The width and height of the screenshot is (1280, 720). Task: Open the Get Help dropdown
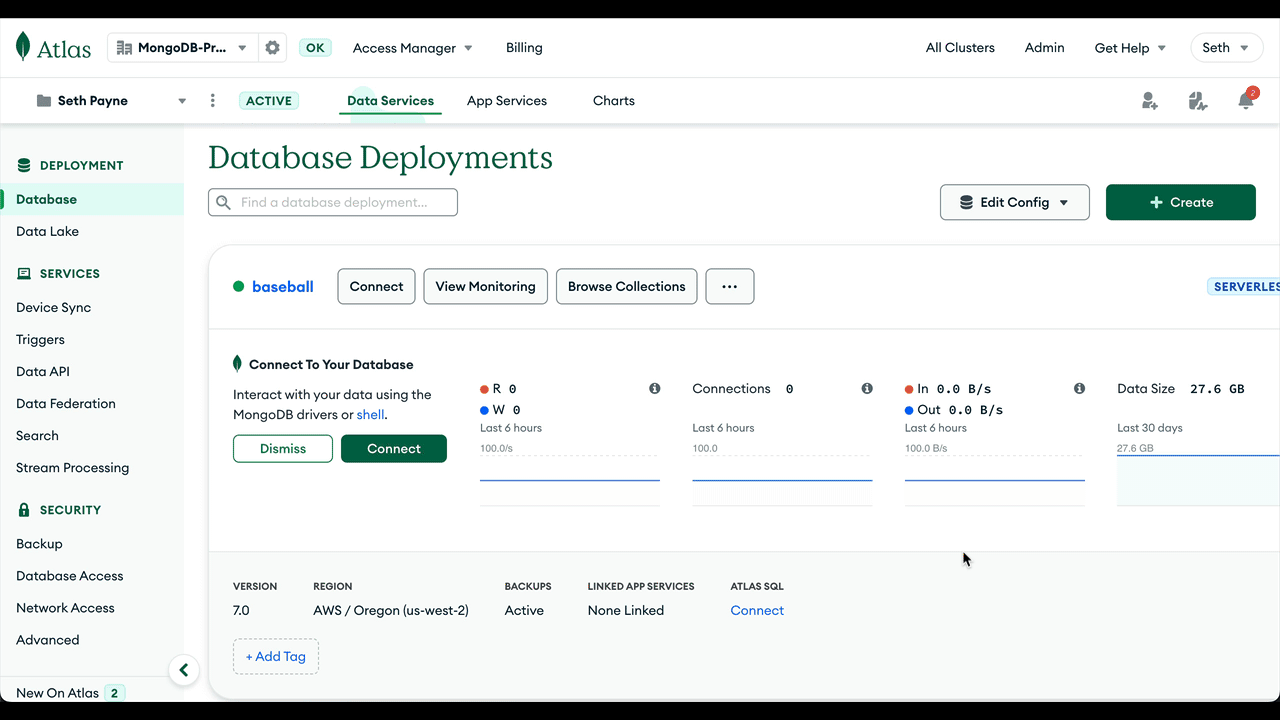1130,48
